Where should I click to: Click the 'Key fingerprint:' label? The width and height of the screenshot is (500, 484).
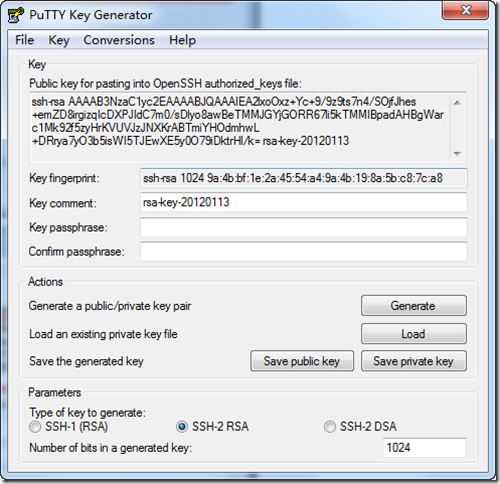point(64,178)
